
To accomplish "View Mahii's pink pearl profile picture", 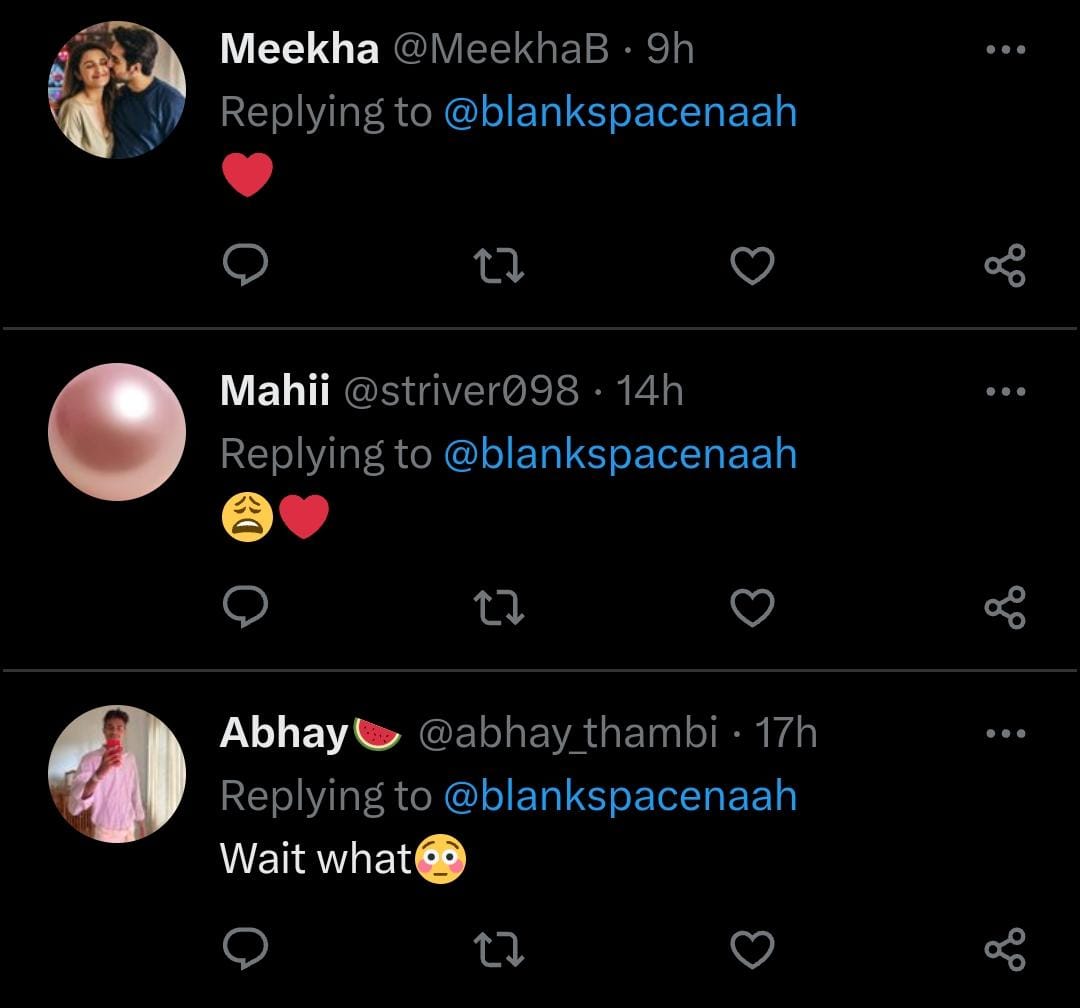I will point(117,432).
